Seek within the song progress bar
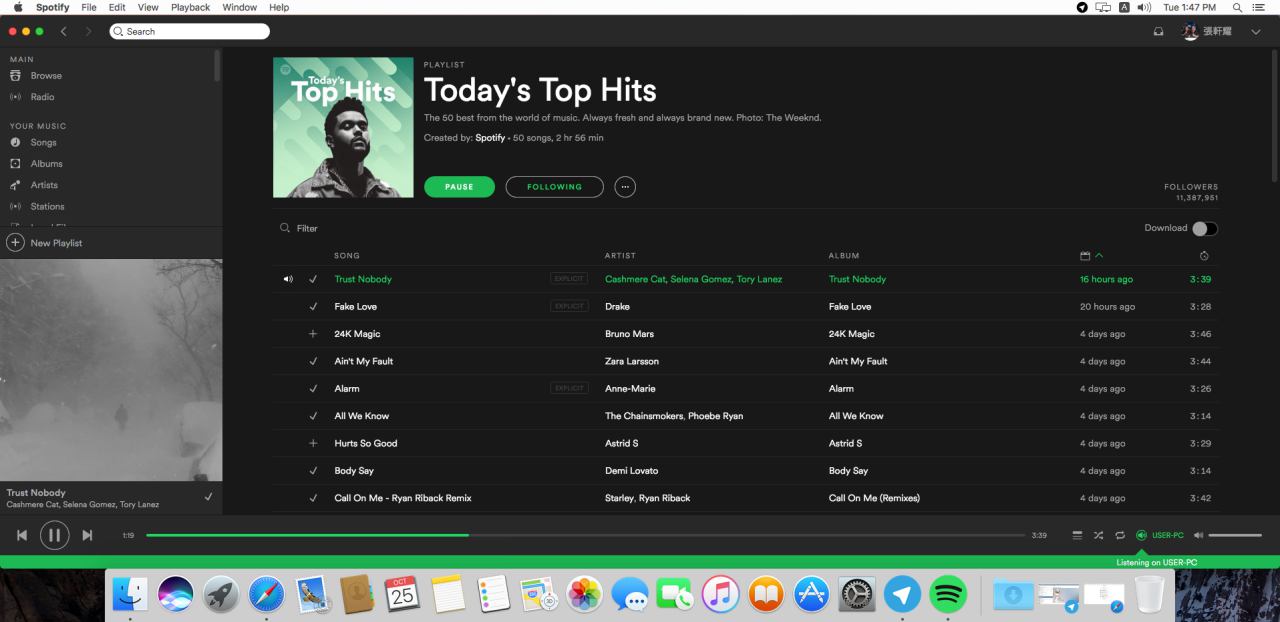Image resolution: width=1280 pixels, height=622 pixels. 588,535
